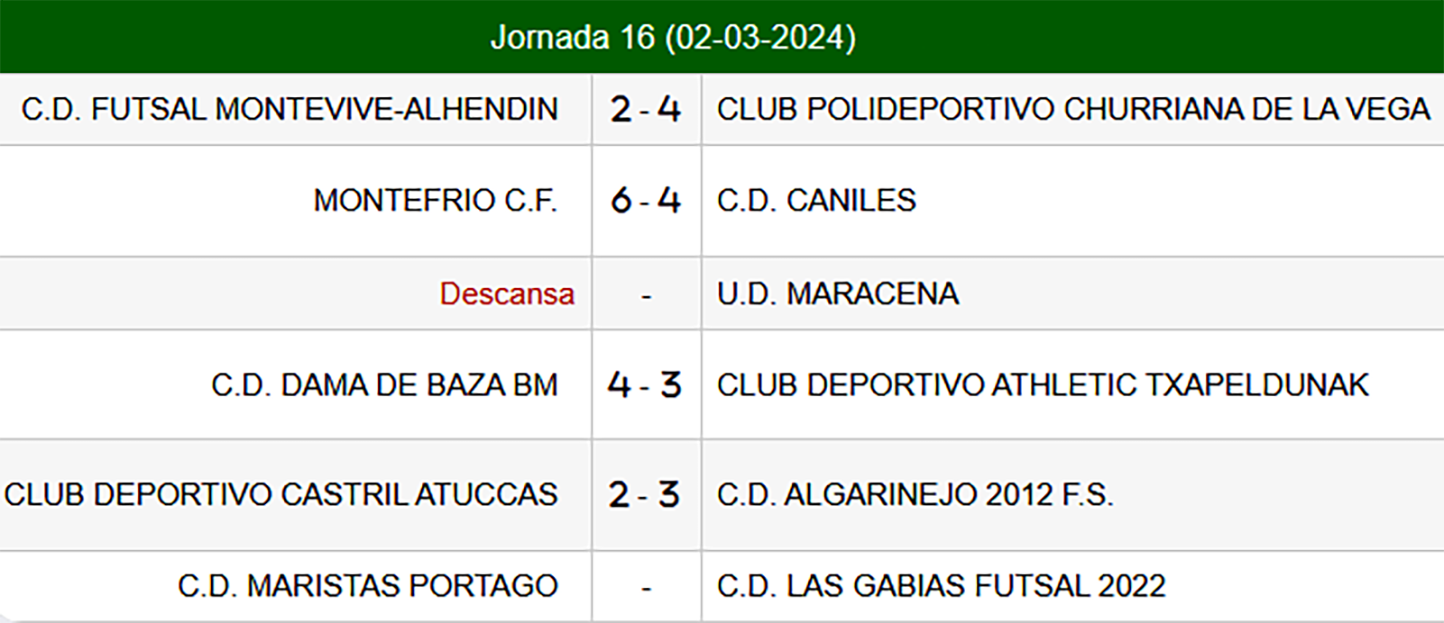This screenshot has height=623, width=1444.
Task: Click the dash in the U.D. Maracena row
Action: coord(646,296)
